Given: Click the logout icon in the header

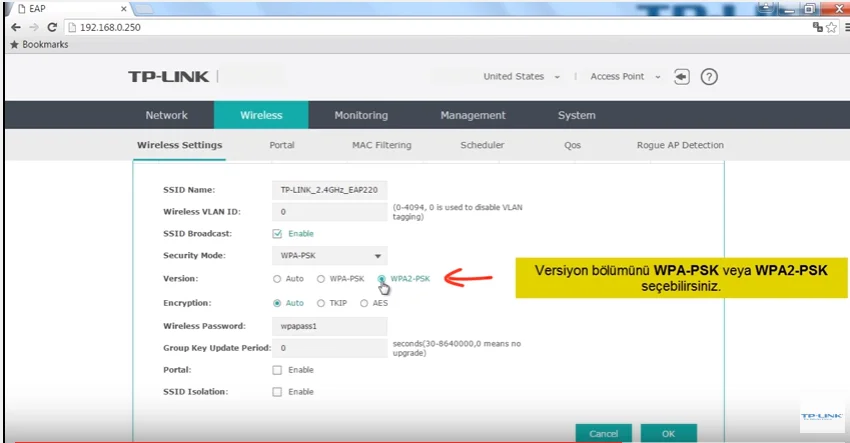Looking at the screenshot, I should [682, 77].
